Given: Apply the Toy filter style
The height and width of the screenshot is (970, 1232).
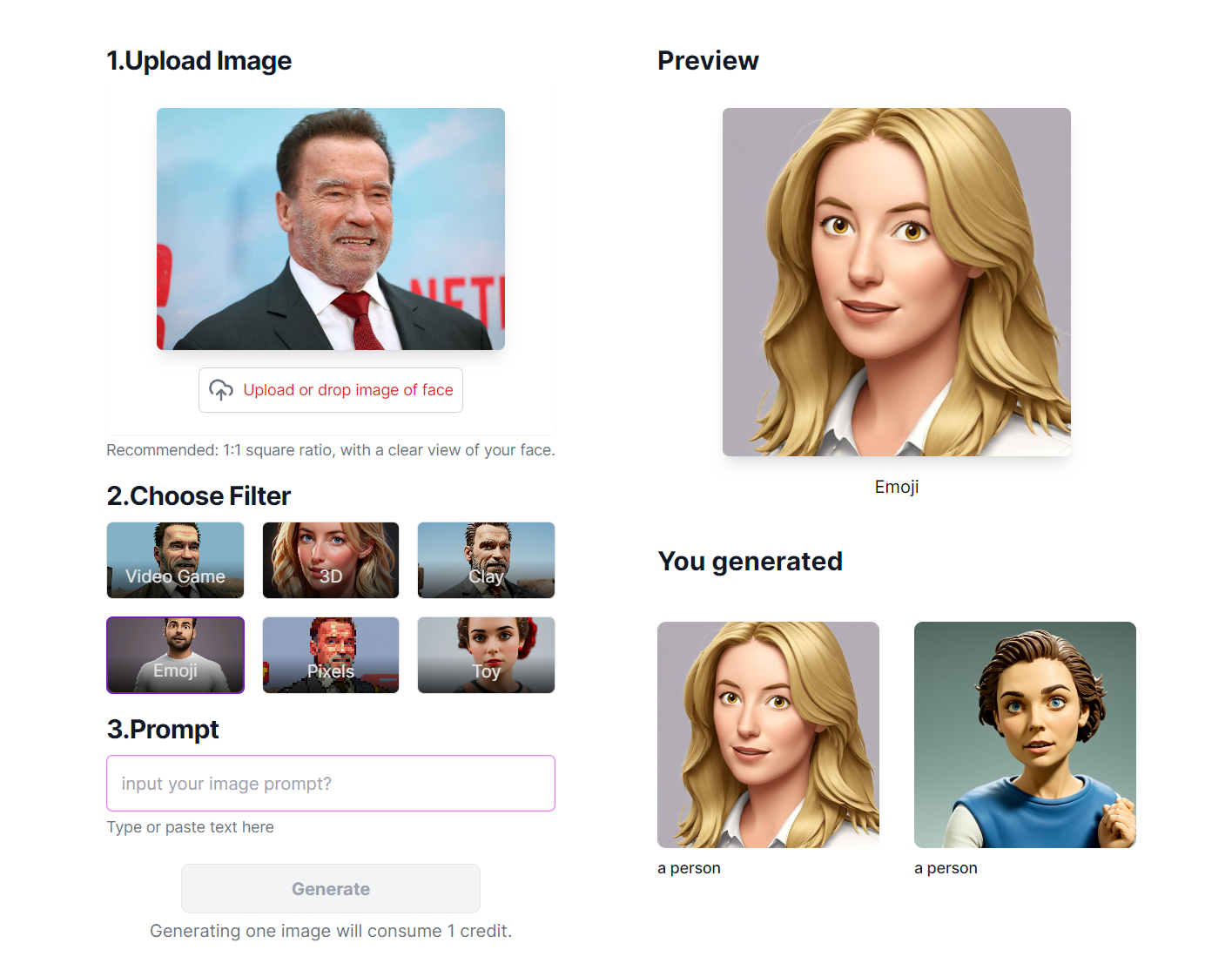Looking at the screenshot, I should point(486,655).
